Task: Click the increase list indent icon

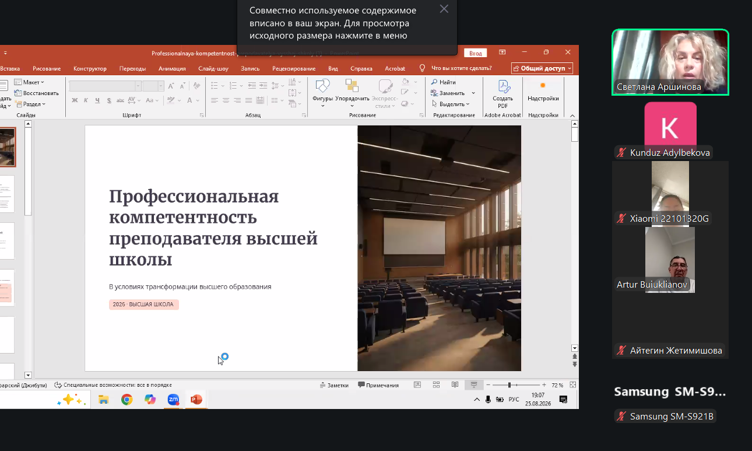Action: (263, 85)
